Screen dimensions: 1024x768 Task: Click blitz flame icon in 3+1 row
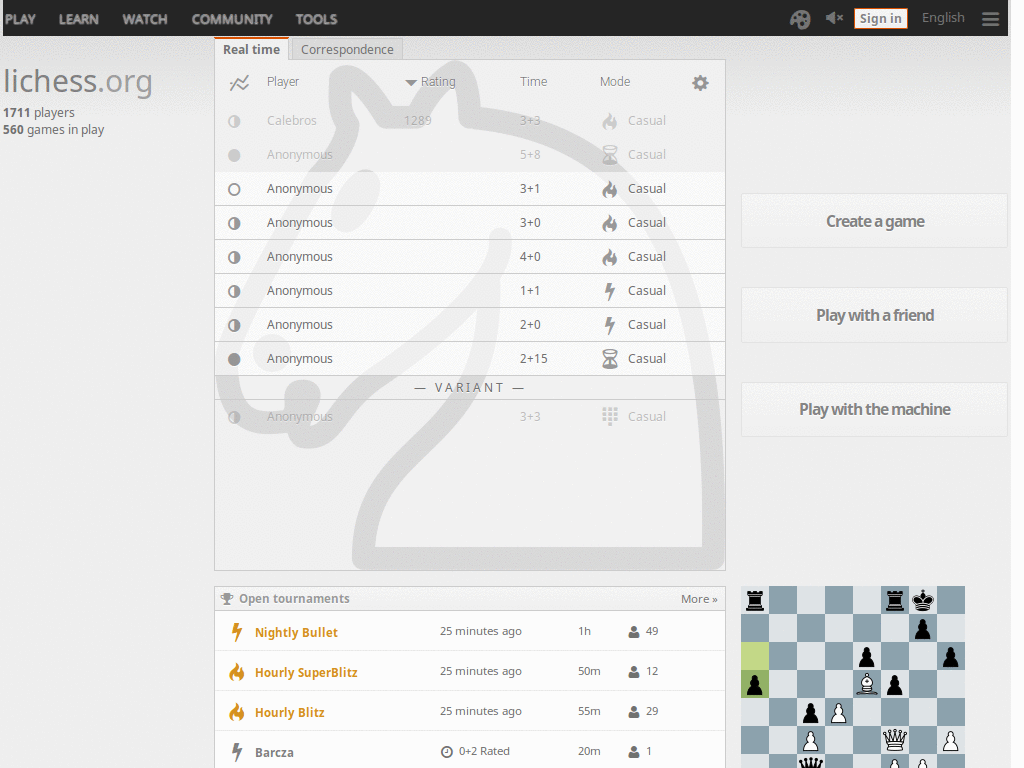coord(609,189)
